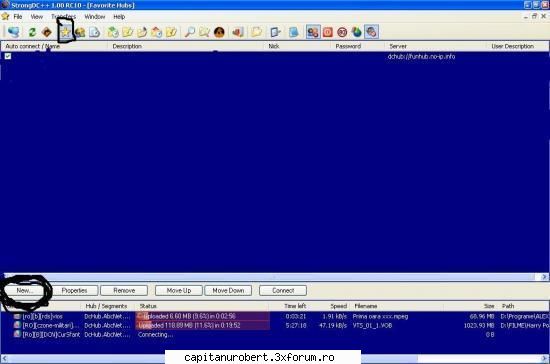Click the transfers scrollbar right arrow
Image resolution: width=550 pixels, height=364 pixels.
point(545,359)
